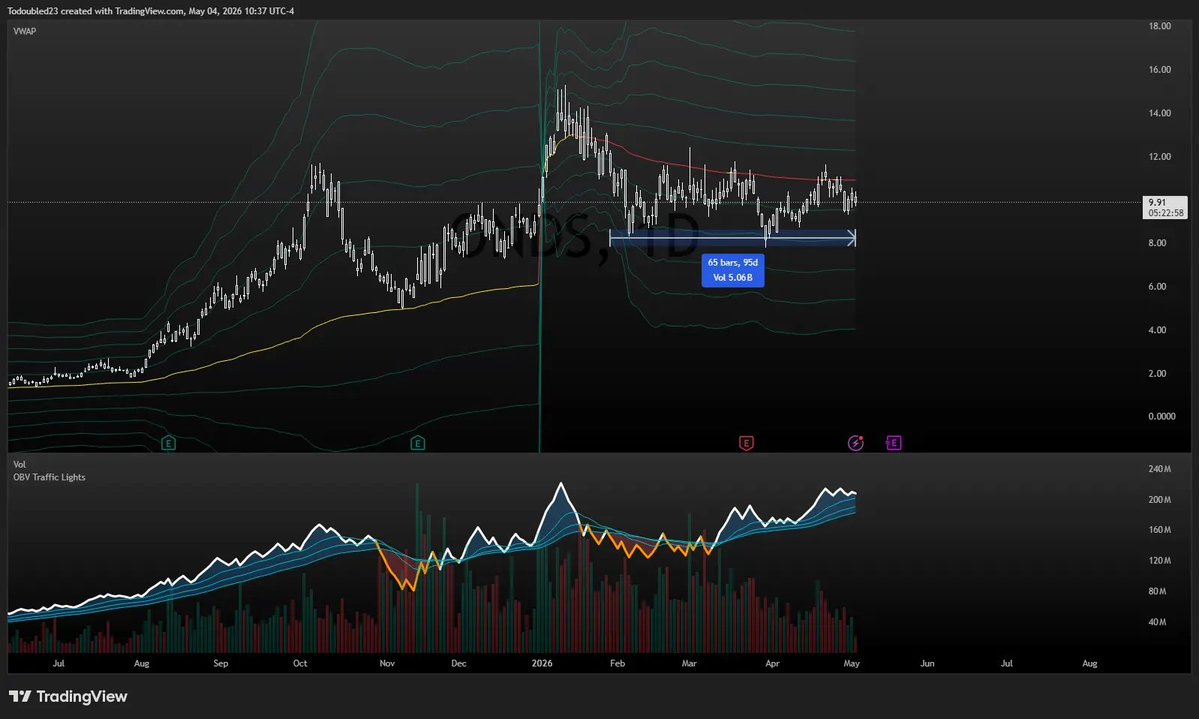This screenshot has height=719, width=1199.
Task: Click the Todoubled23 created with TradingView.com header
Action: click(x=151, y=11)
